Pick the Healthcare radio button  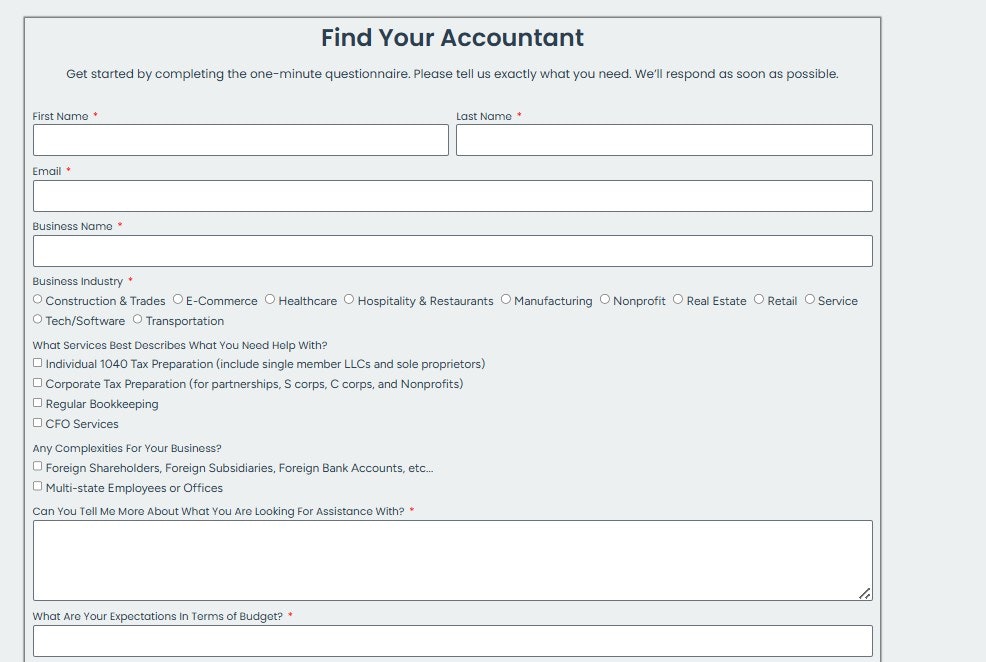(269, 298)
